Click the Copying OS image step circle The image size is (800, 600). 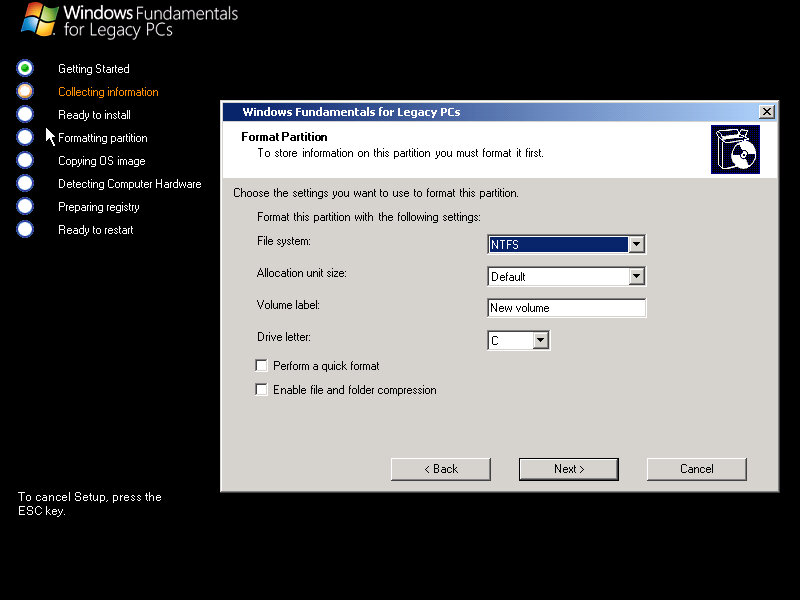25,160
